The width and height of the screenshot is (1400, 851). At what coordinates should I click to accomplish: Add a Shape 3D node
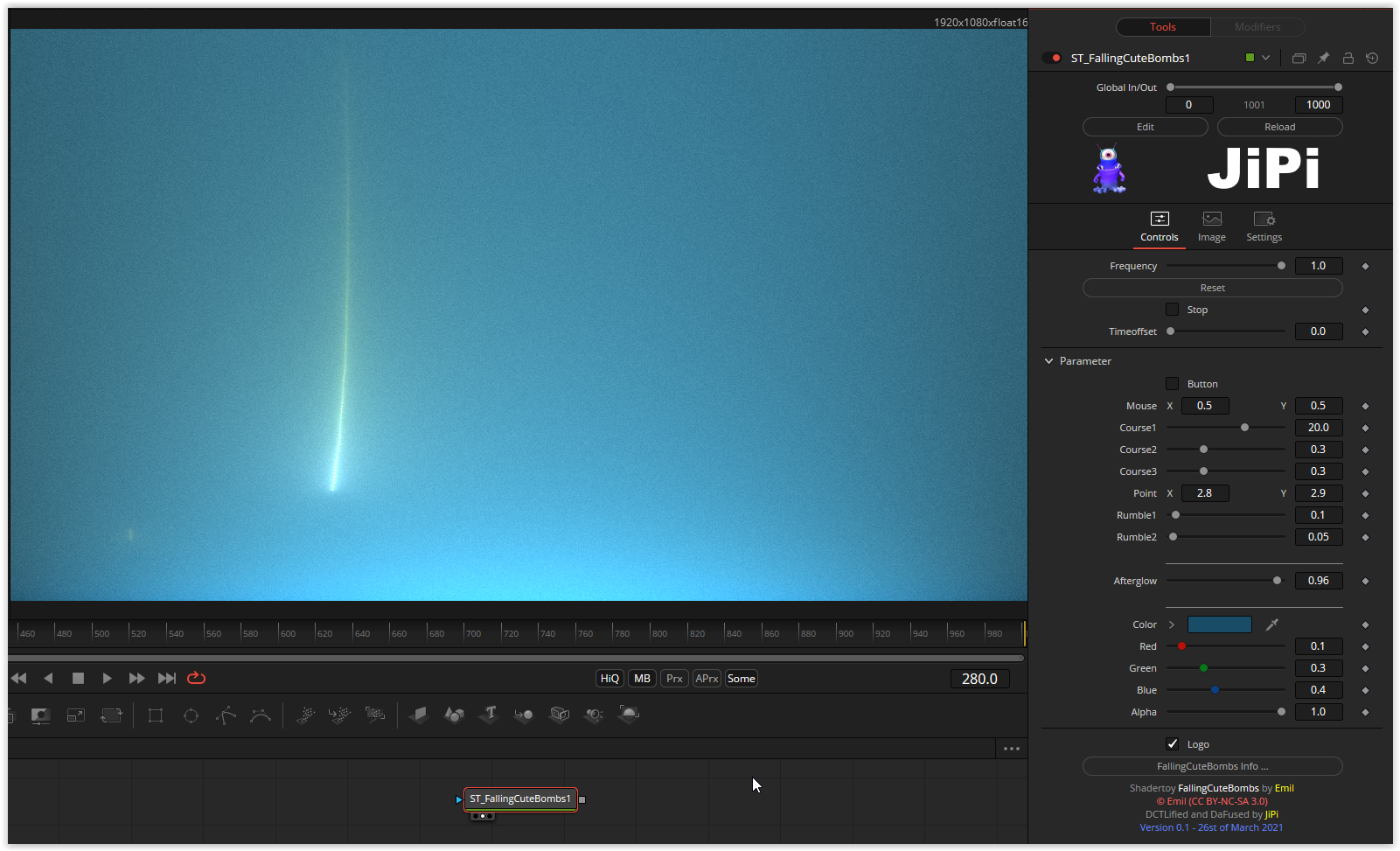pos(454,715)
